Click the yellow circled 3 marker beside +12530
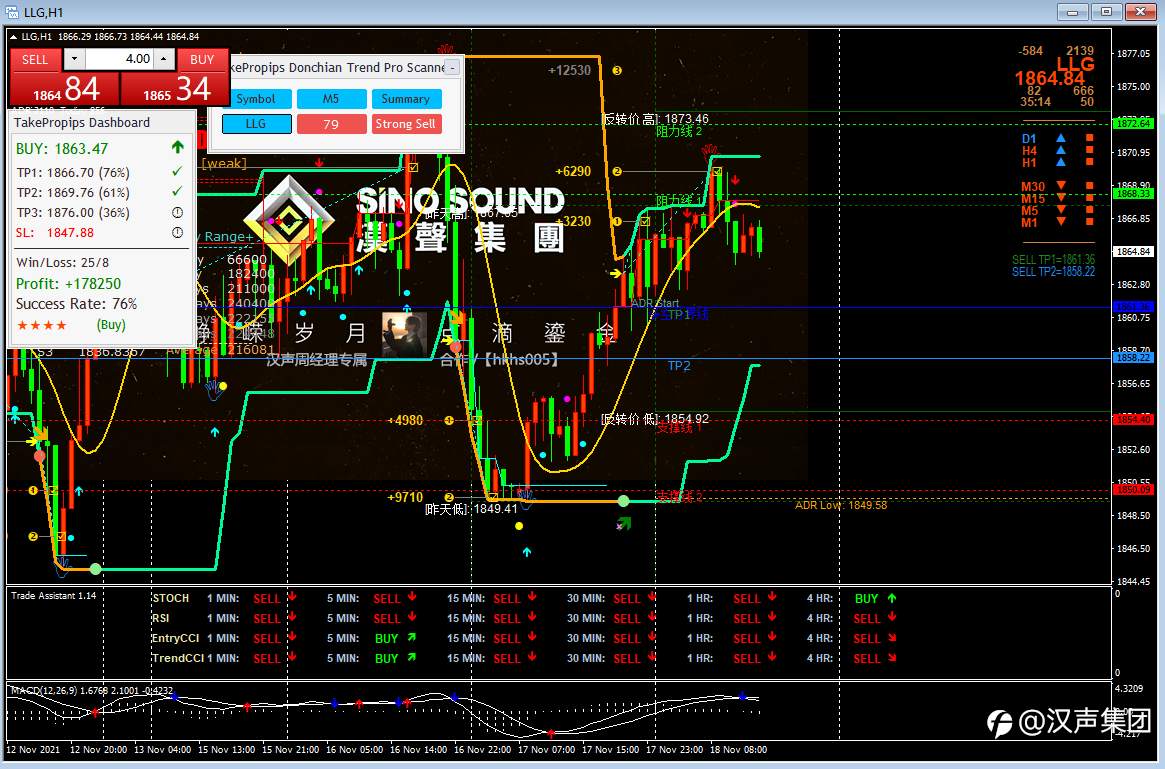 tap(617, 71)
